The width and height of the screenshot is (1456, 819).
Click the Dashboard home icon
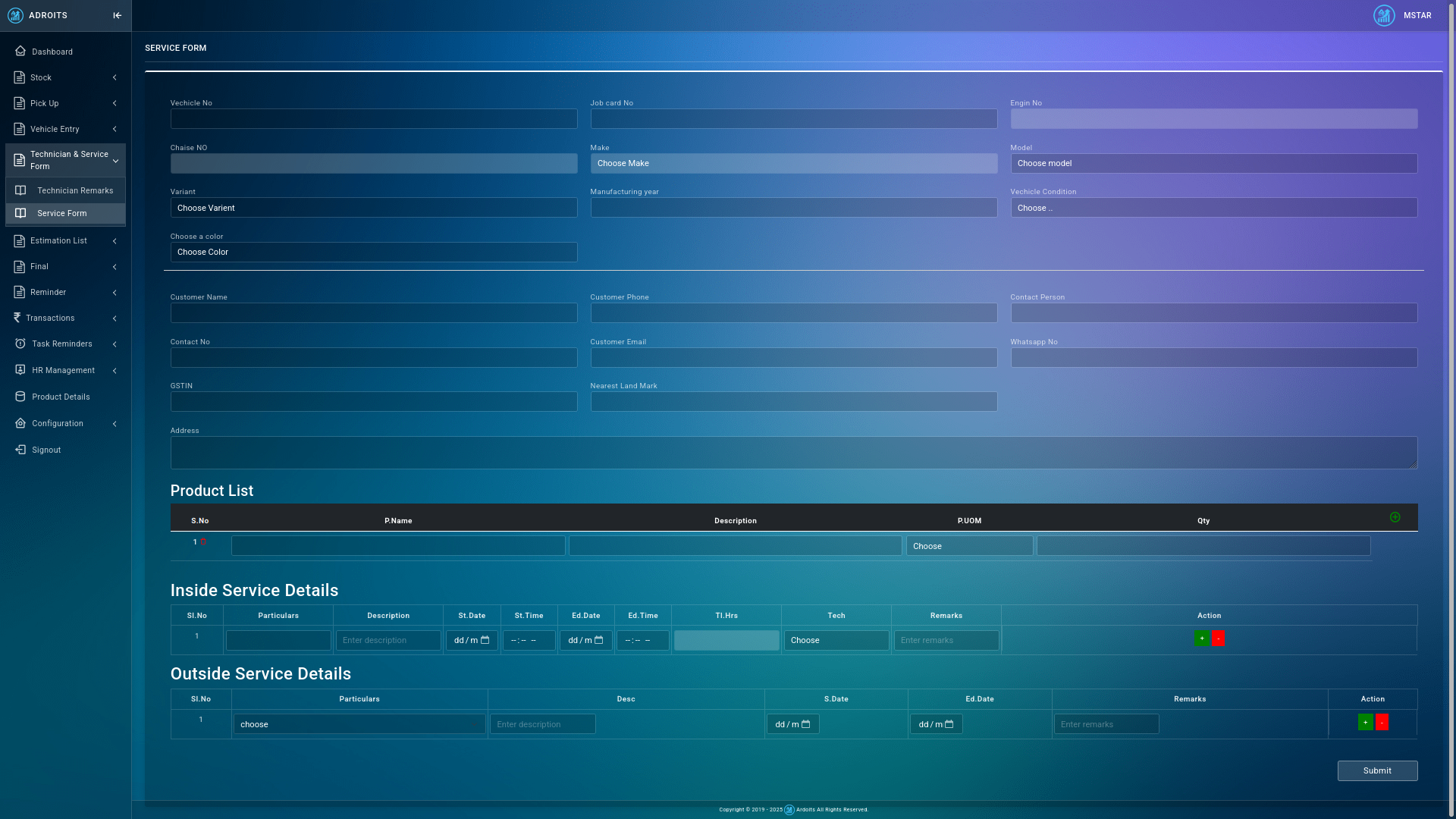coord(20,52)
